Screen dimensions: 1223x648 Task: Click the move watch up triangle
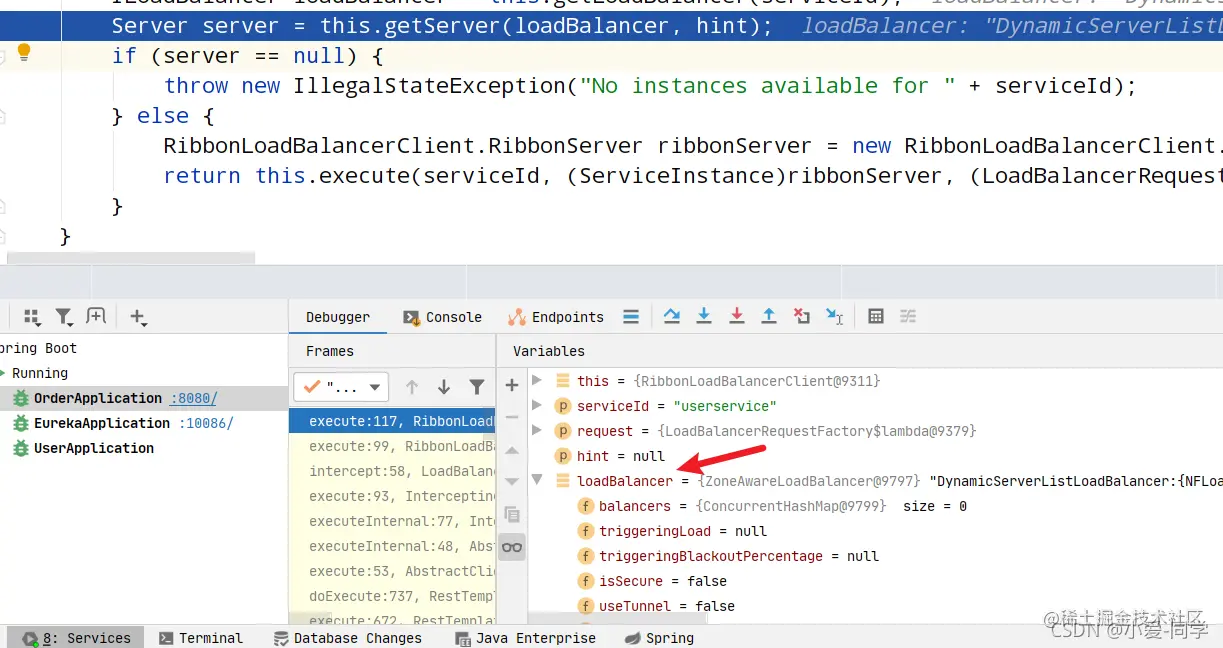click(512, 451)
